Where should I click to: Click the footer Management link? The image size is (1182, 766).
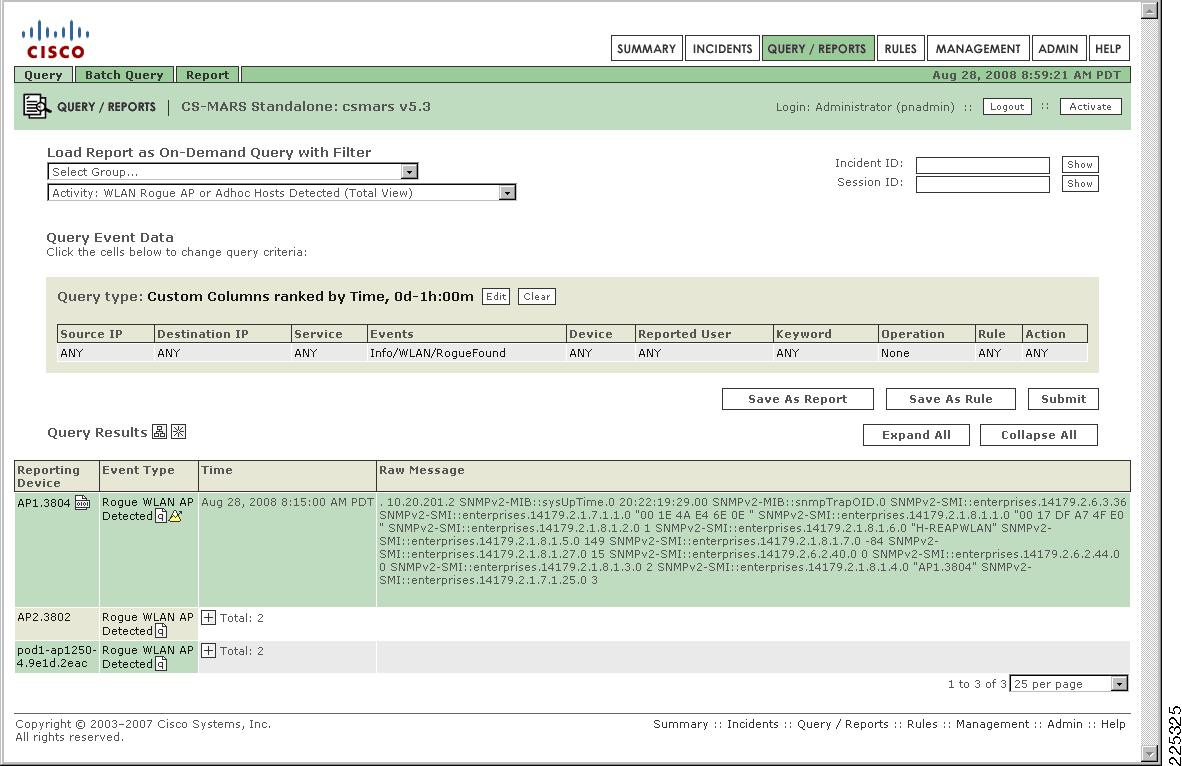tap(992, 725)
